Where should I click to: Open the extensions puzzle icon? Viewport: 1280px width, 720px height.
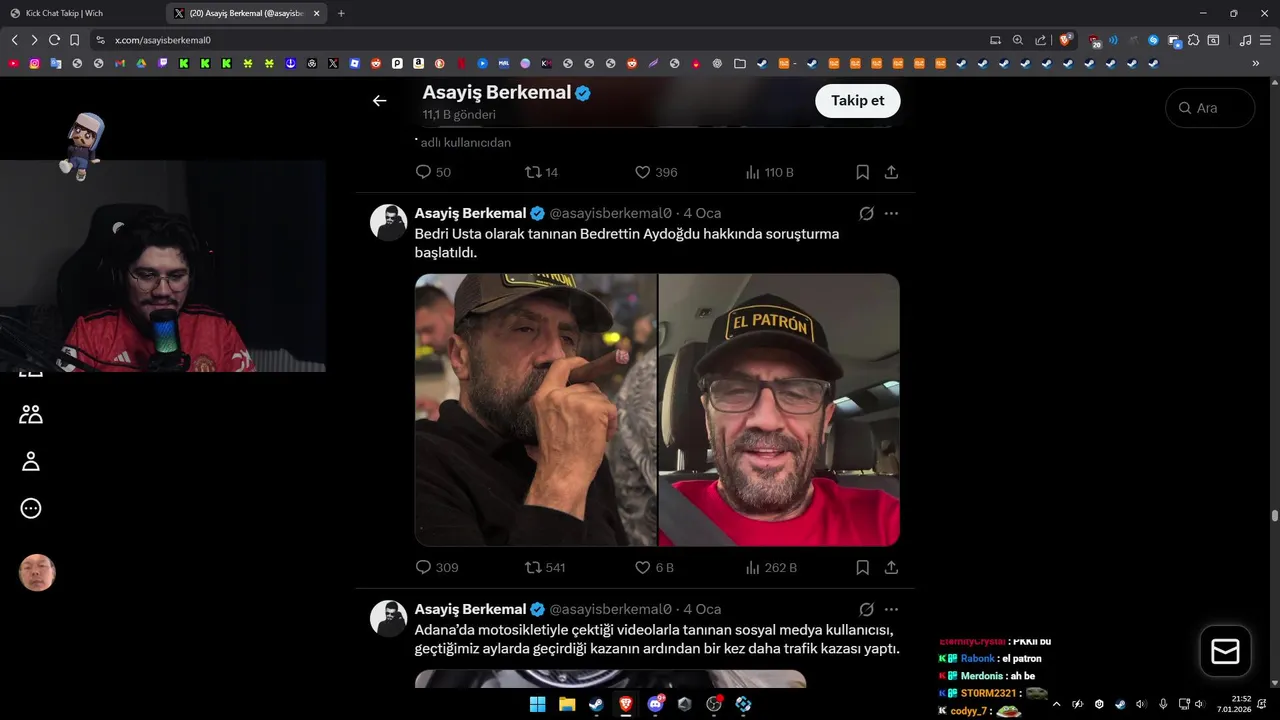coord(1194,40)
